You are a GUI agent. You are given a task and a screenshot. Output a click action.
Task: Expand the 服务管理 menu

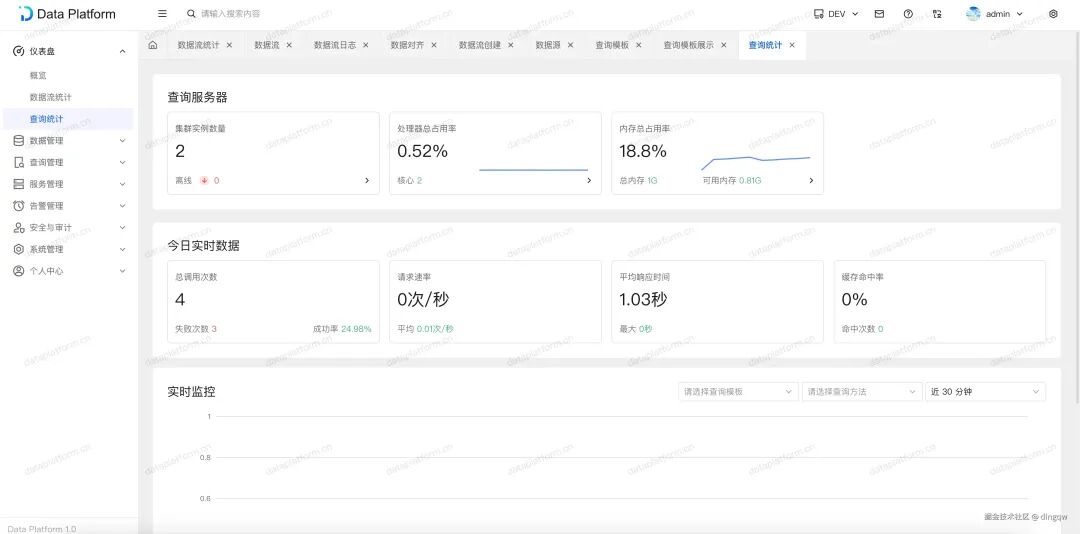point(69,184)
